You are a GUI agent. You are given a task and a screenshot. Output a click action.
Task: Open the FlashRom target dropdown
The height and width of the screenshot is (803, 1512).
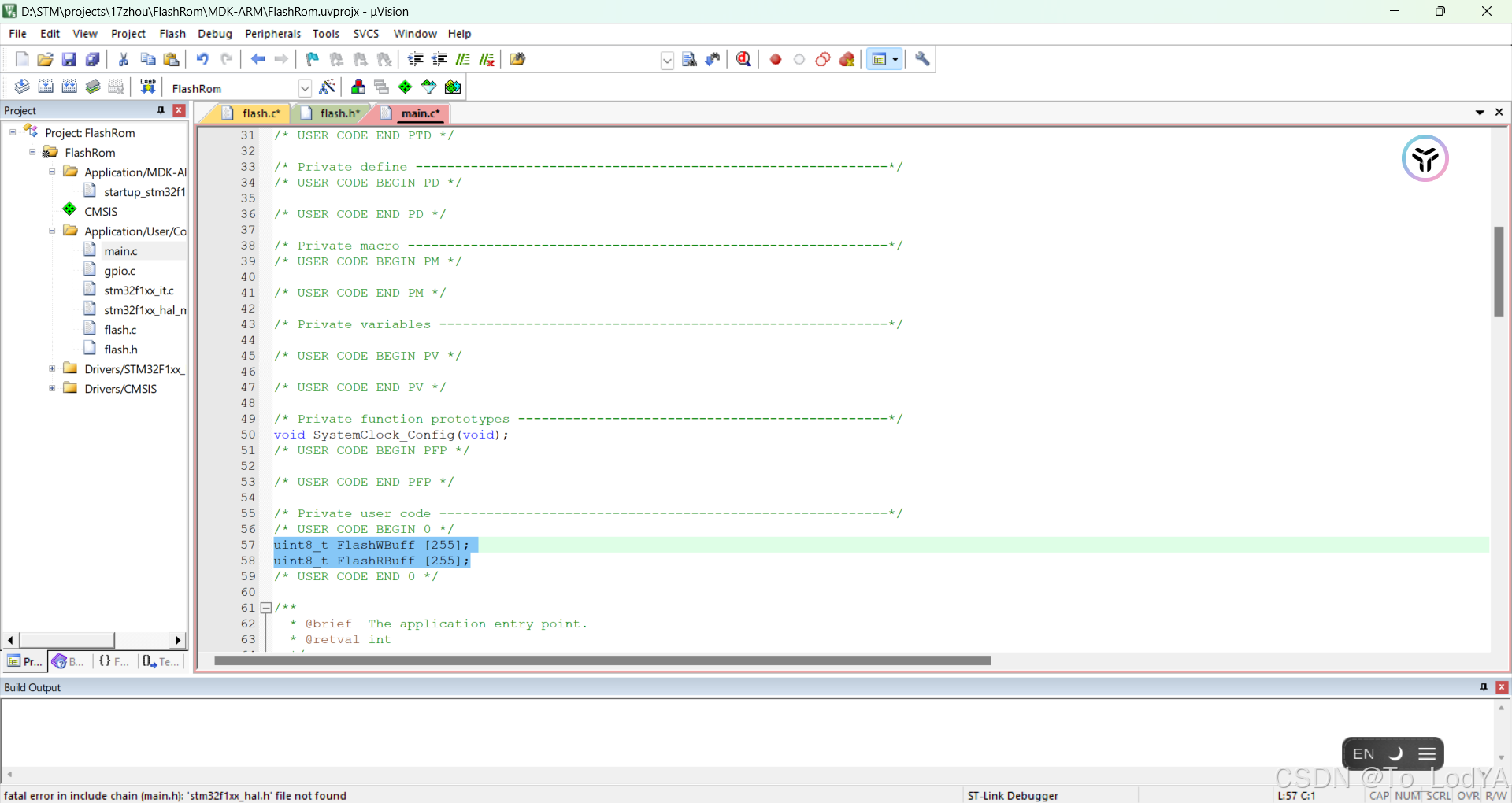click(x=305, y=88)
